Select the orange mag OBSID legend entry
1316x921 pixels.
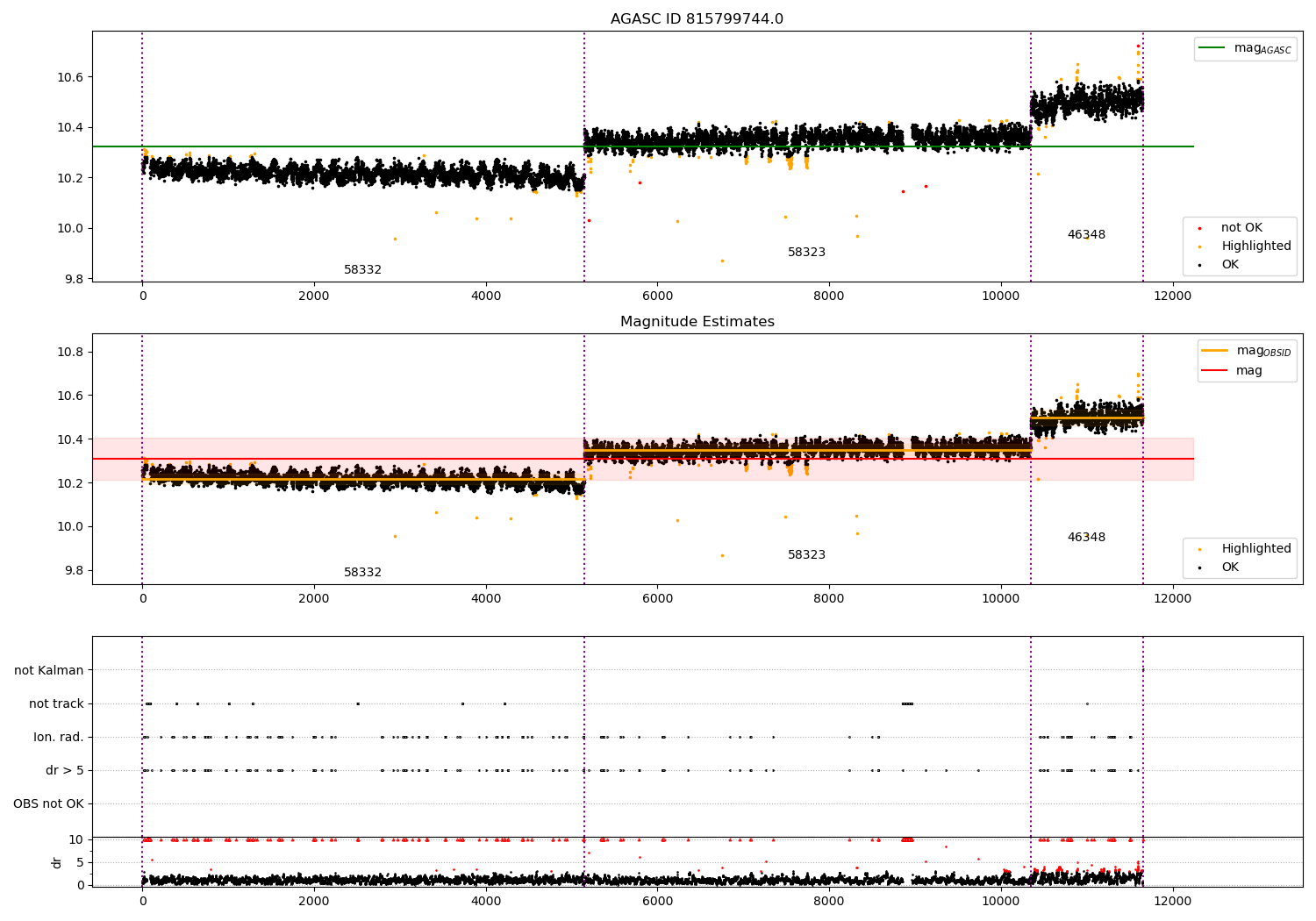(1245, 351)
